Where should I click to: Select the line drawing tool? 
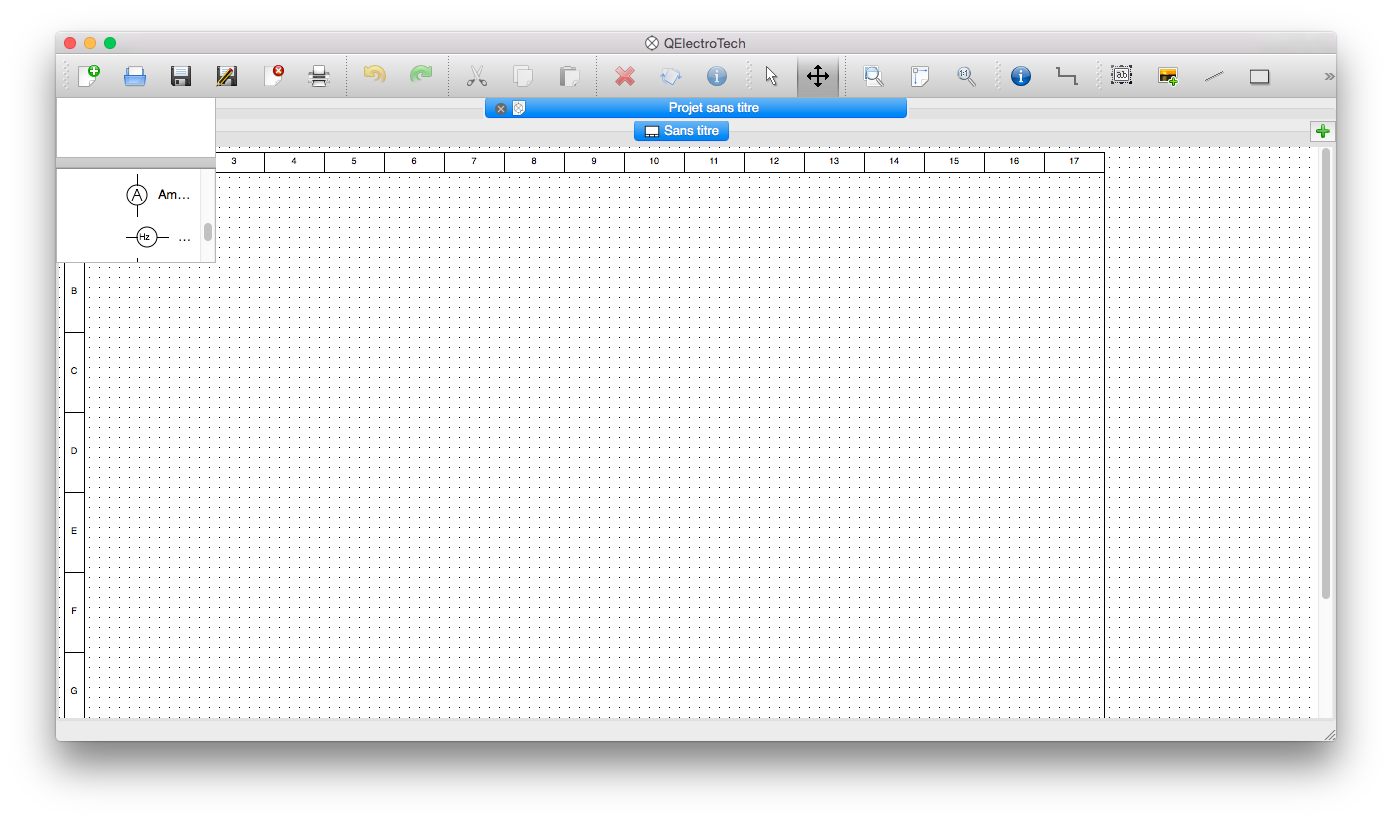pyautogui.click(x=1214, y=76)
